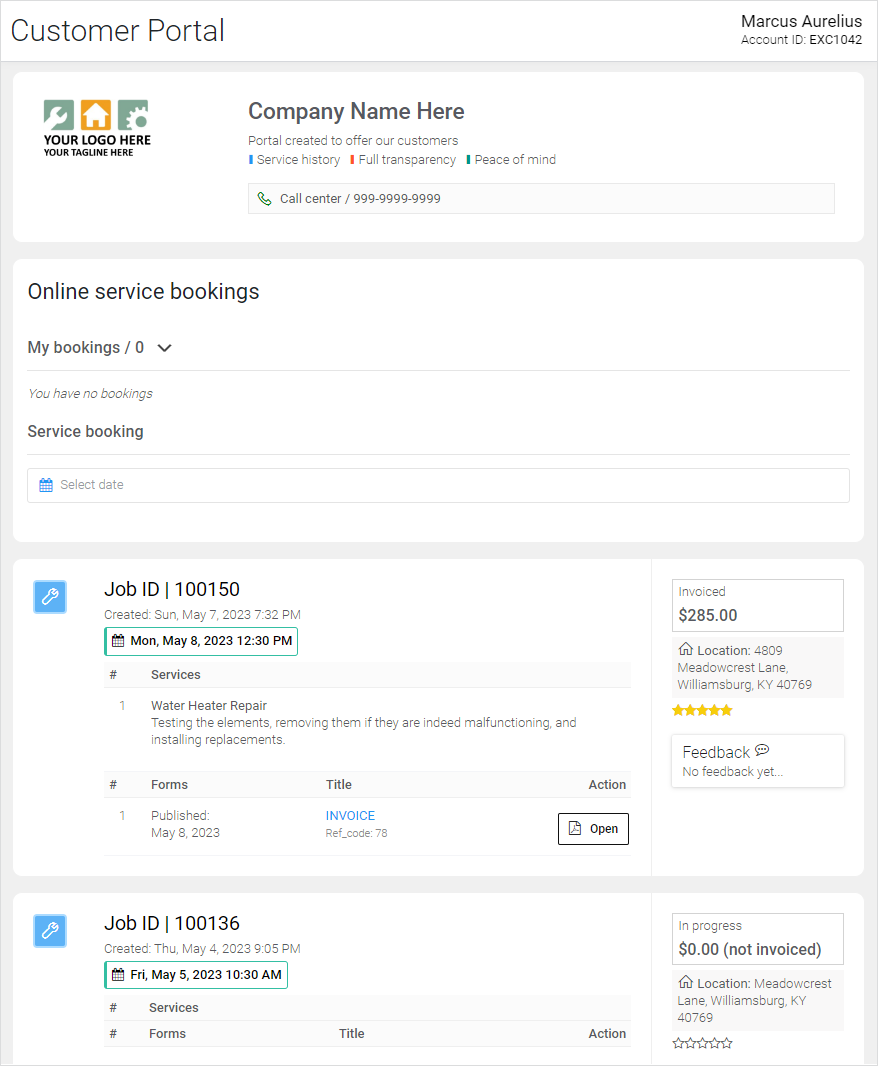This screenshot has width=878, height=1066.
Task: Open the invoice PDF with Open button
Action: (593, 829)
